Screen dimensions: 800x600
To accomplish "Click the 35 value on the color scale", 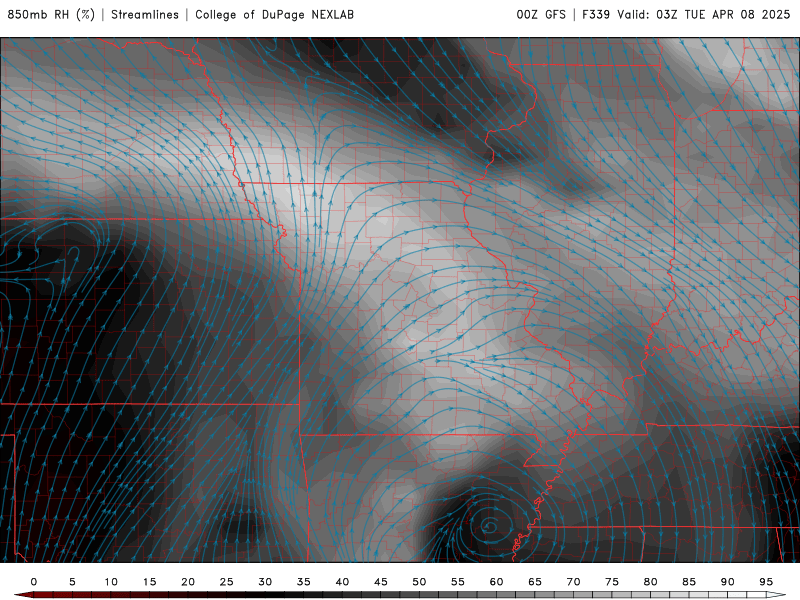I will (x=304, y=582).
